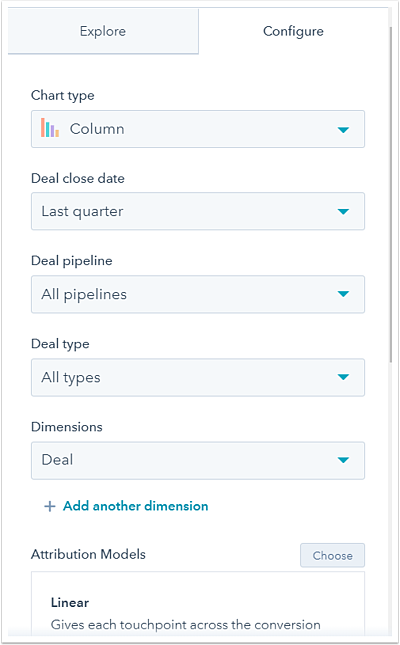Click the plus icon beside Add another dimension
The image size is (400, 645).
50,506
